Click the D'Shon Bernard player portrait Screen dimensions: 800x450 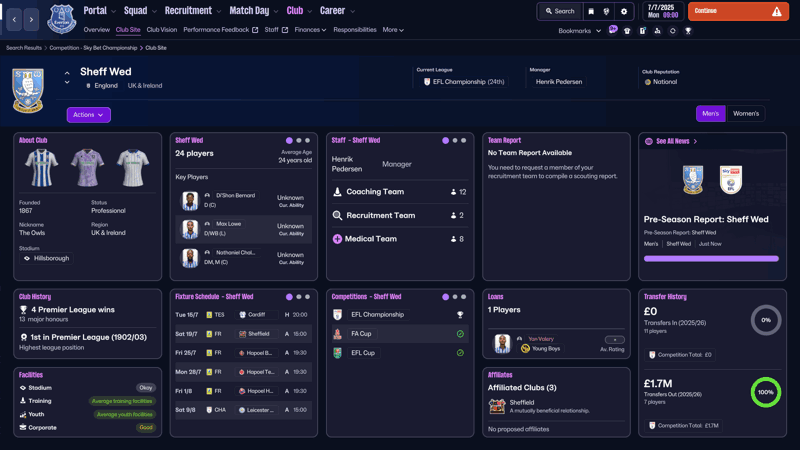pyautogui.click(x=190, y=201)
